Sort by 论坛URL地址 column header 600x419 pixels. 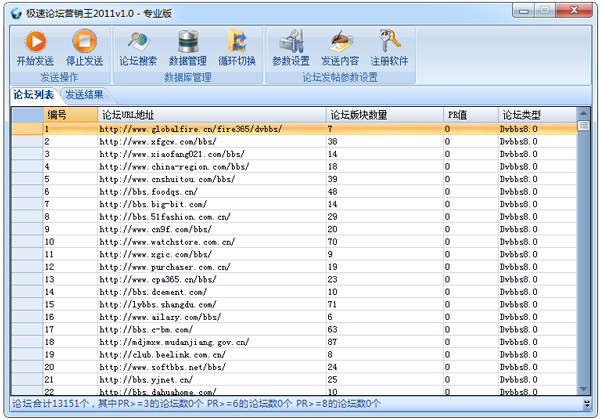[x=211, y=115]
